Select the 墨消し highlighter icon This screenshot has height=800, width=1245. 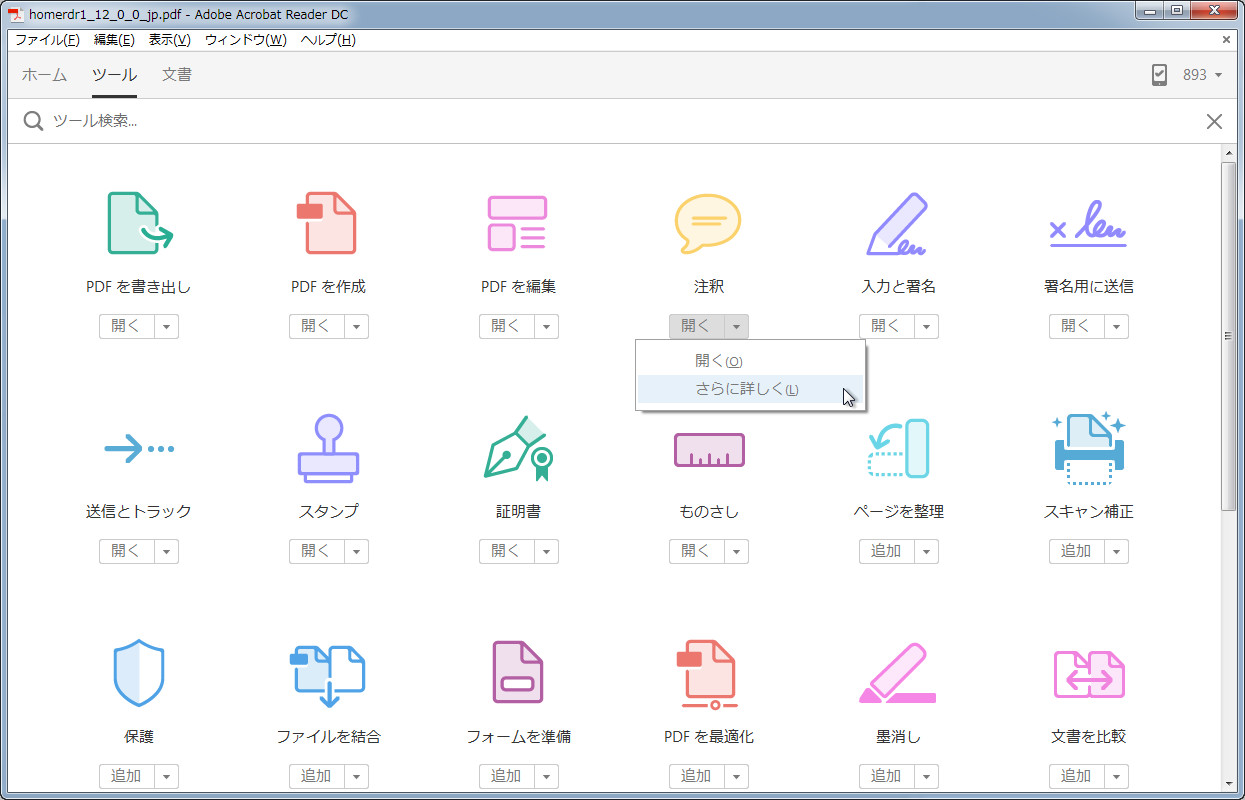[898, 673]
